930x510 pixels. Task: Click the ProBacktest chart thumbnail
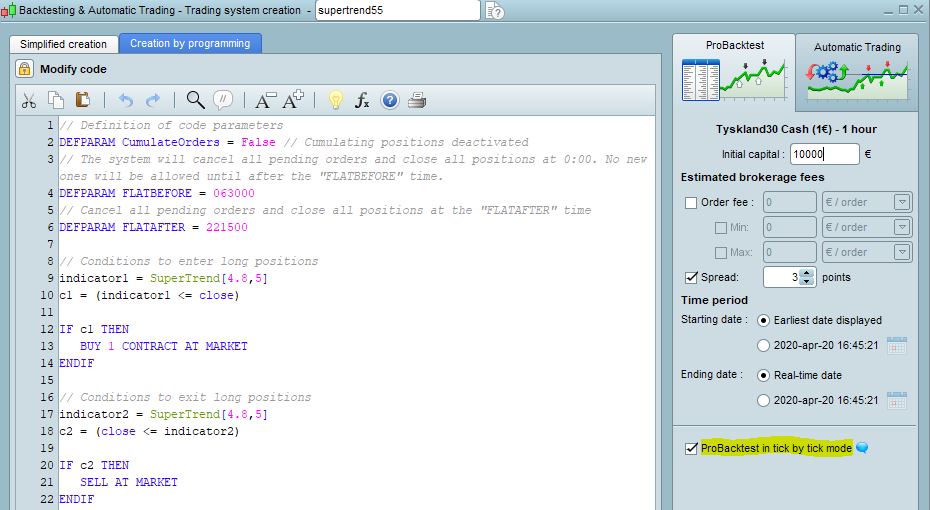coord(734,80)
